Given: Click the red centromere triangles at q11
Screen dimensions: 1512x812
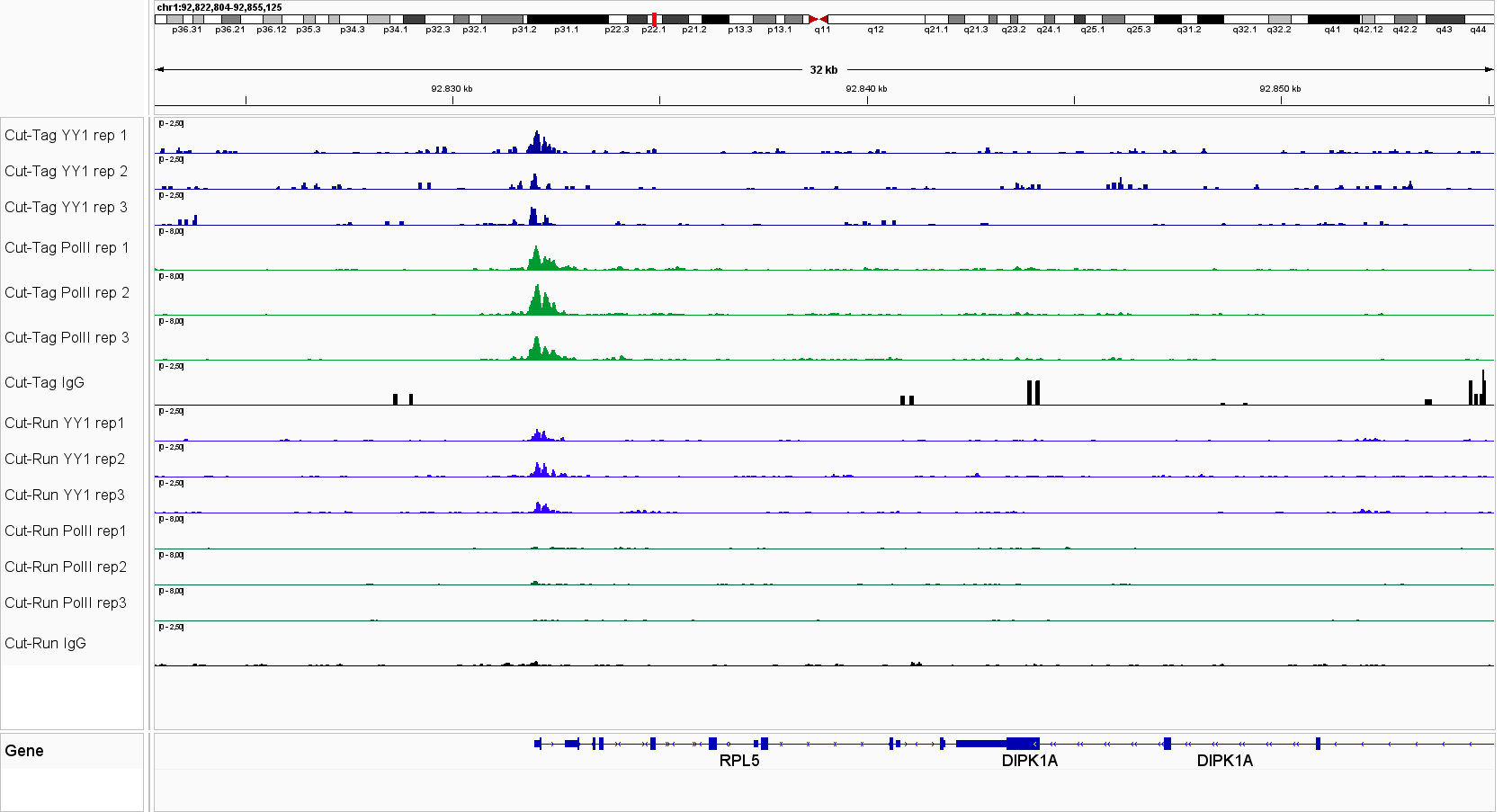Looking at the screenshot, I should click(818, 19).
